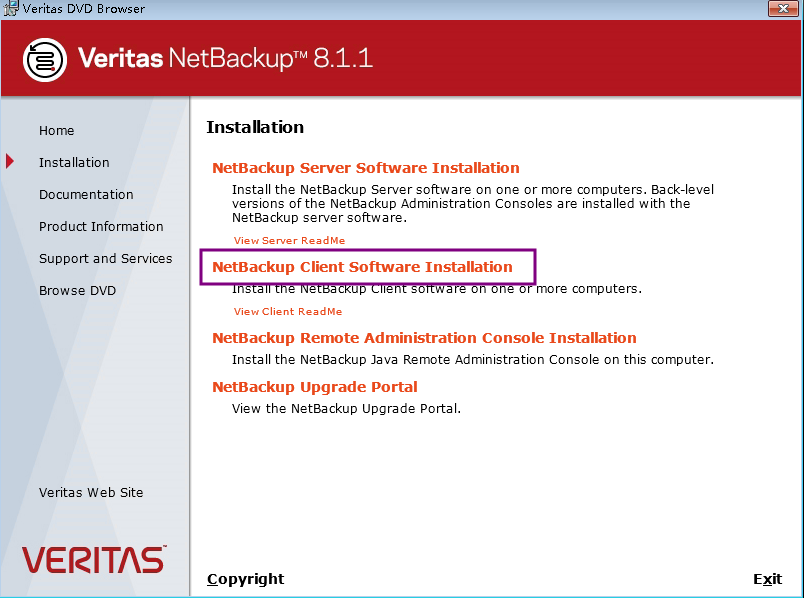The width and height of the screenshot is (804, 598).
Task: Click the VERITAS wordmark at the sidebar bottom
Action: tap(92, 559)
